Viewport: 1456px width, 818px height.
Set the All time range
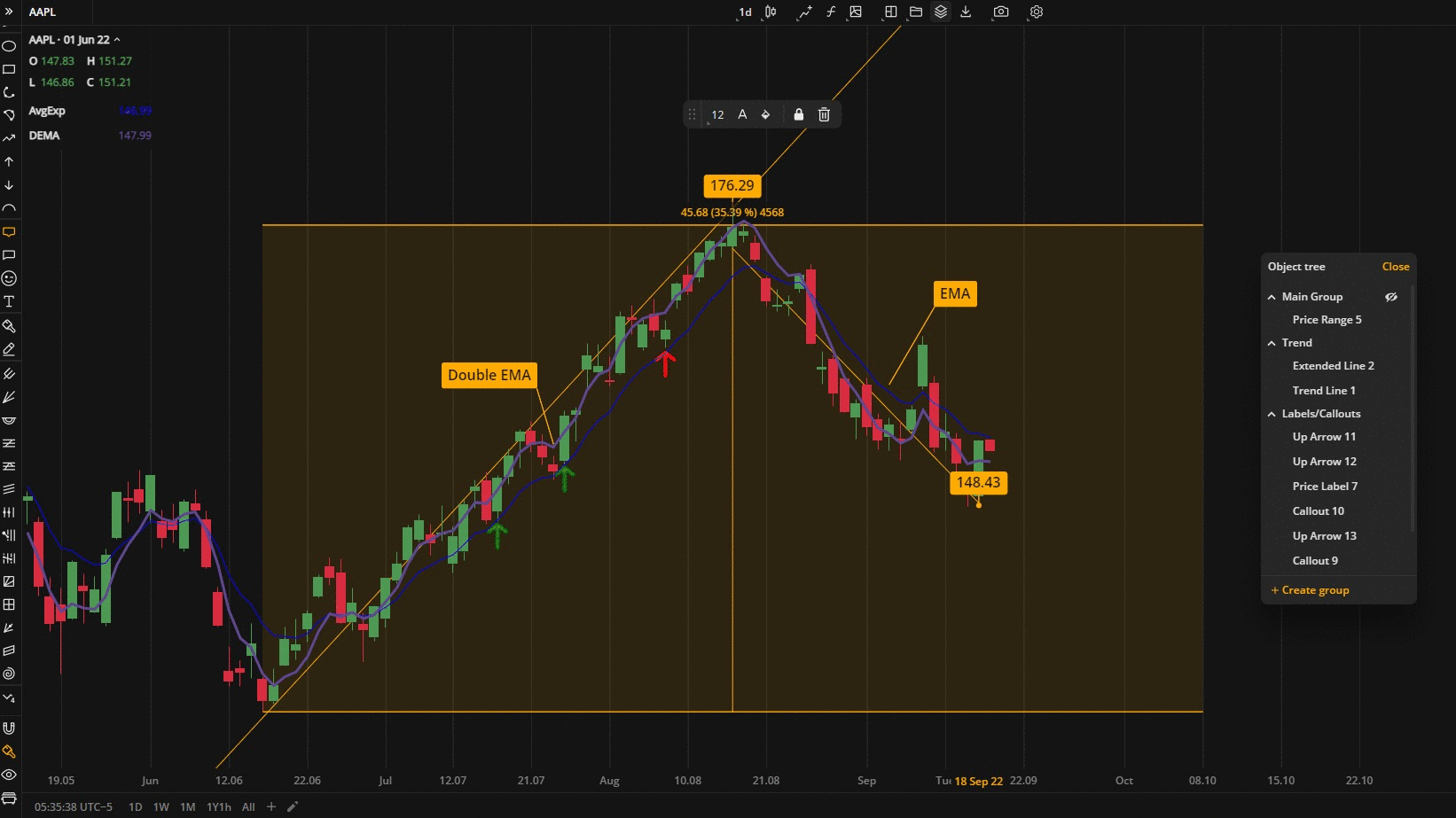248,806
